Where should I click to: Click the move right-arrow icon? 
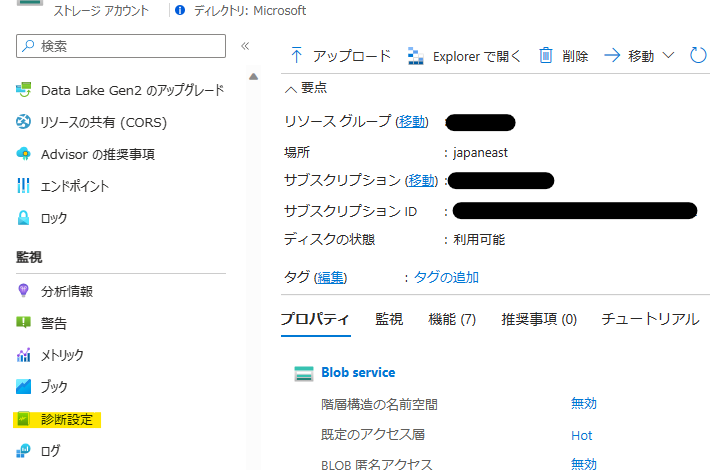click(612, 56)
